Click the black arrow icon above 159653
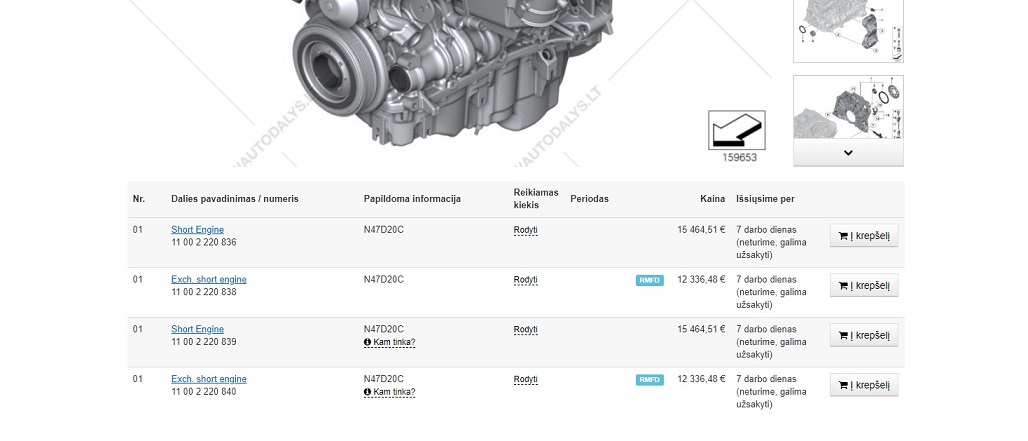 pyautogui.click(x=736, y=130)
